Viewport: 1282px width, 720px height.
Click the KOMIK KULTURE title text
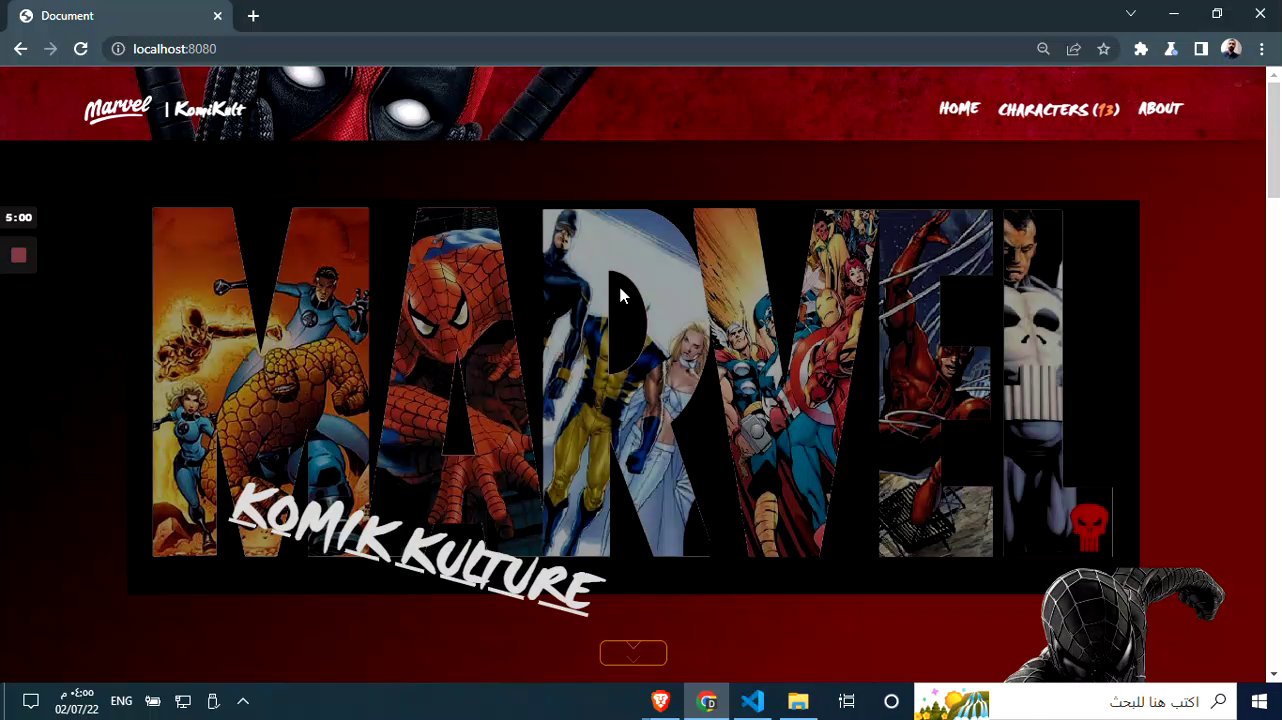pos(418,548)
